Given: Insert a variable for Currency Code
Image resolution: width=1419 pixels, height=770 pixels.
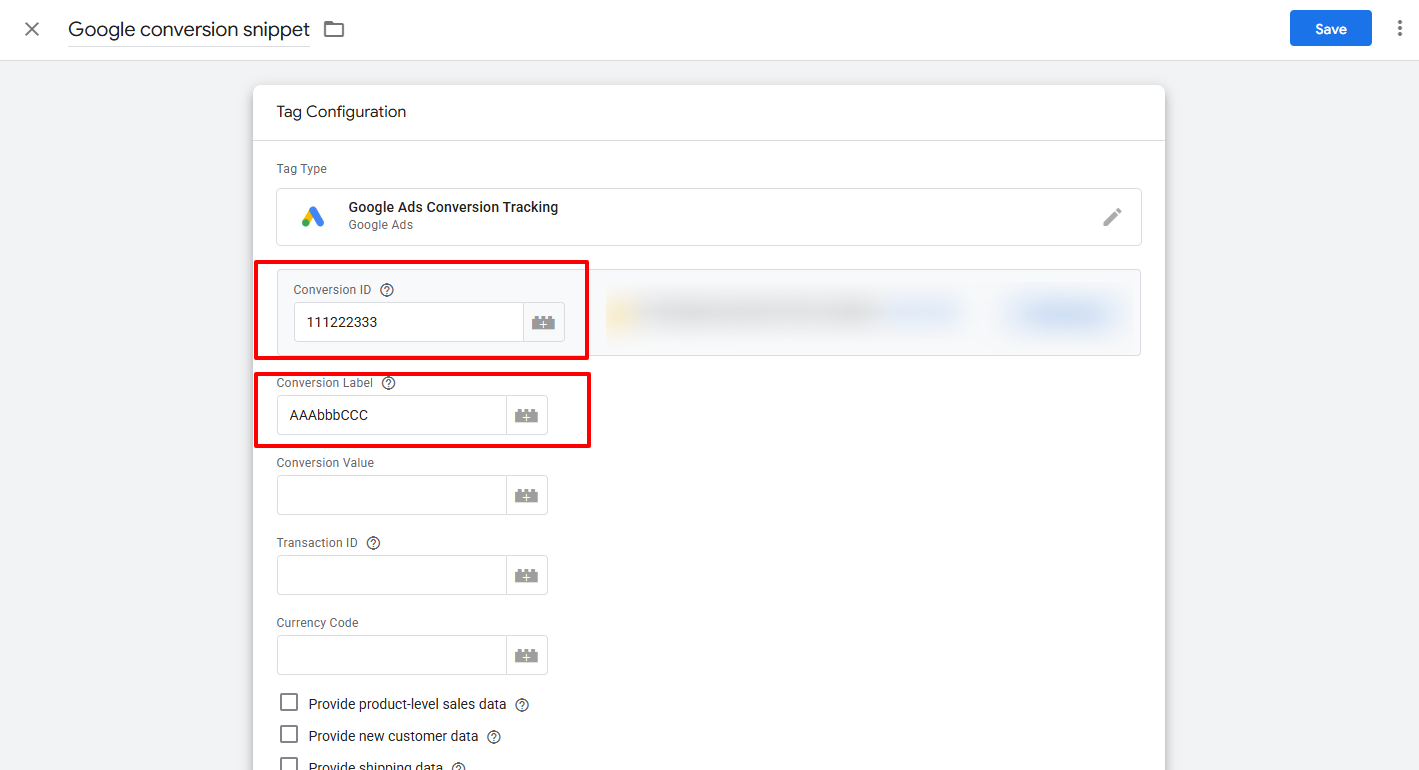Looking at the screenshot, I should coord(527,655).
